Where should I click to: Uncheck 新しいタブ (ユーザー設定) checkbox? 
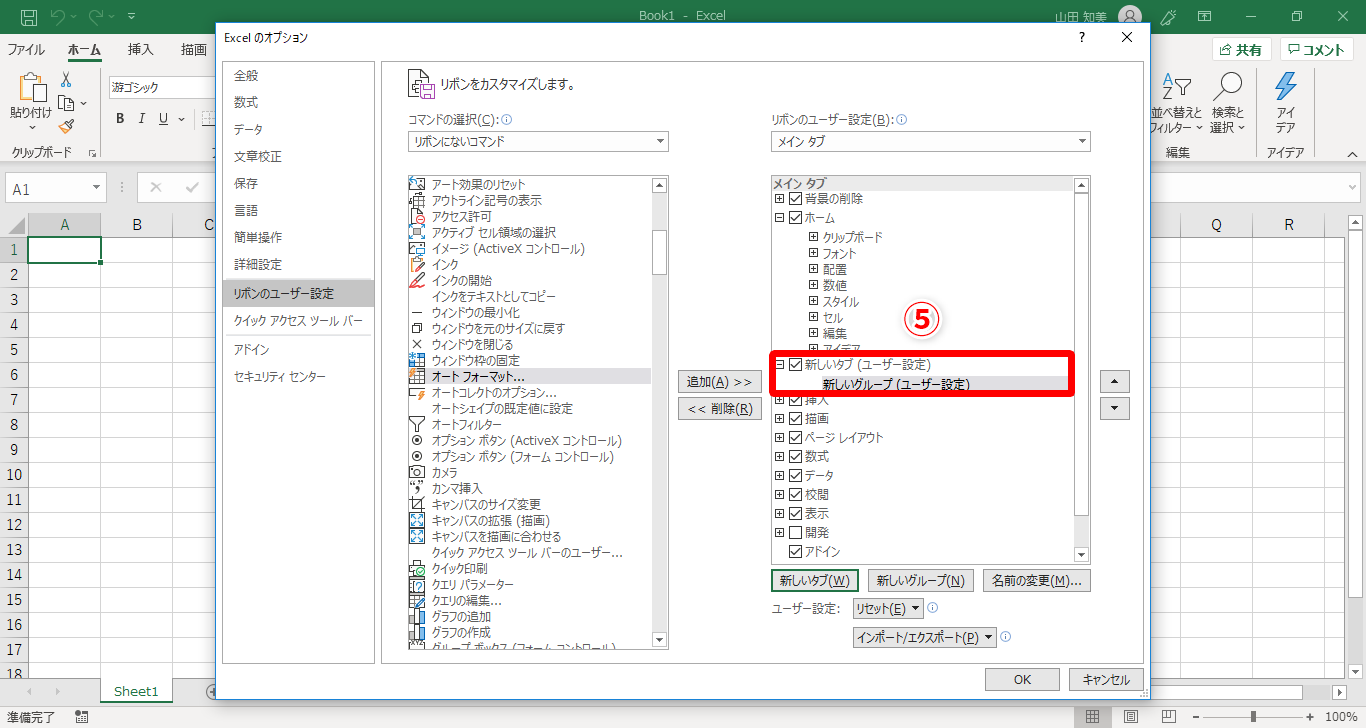796,365
